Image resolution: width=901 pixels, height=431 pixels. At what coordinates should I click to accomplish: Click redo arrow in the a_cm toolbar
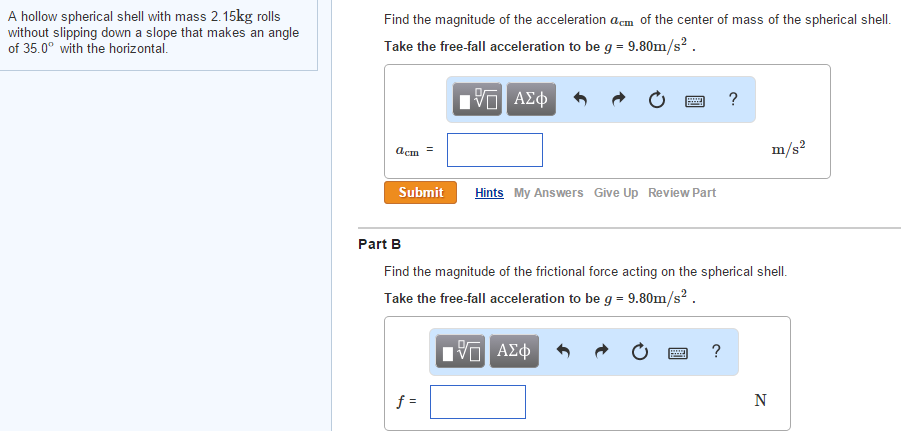pos(618,99)
